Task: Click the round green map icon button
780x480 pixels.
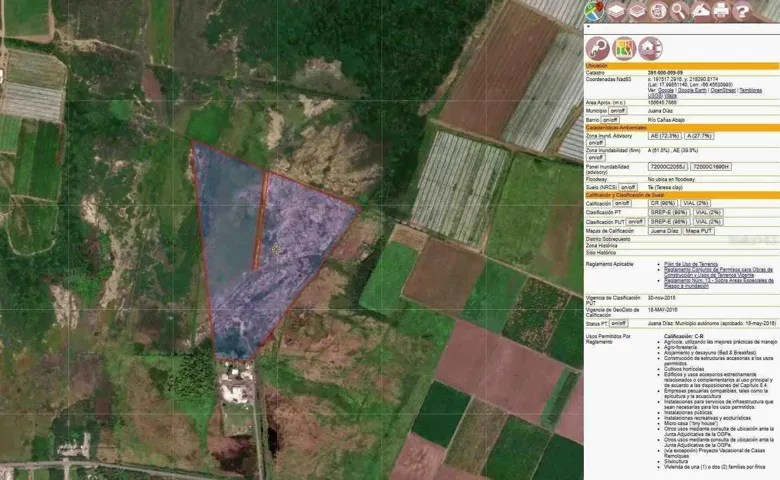Action: click(624, 47)
